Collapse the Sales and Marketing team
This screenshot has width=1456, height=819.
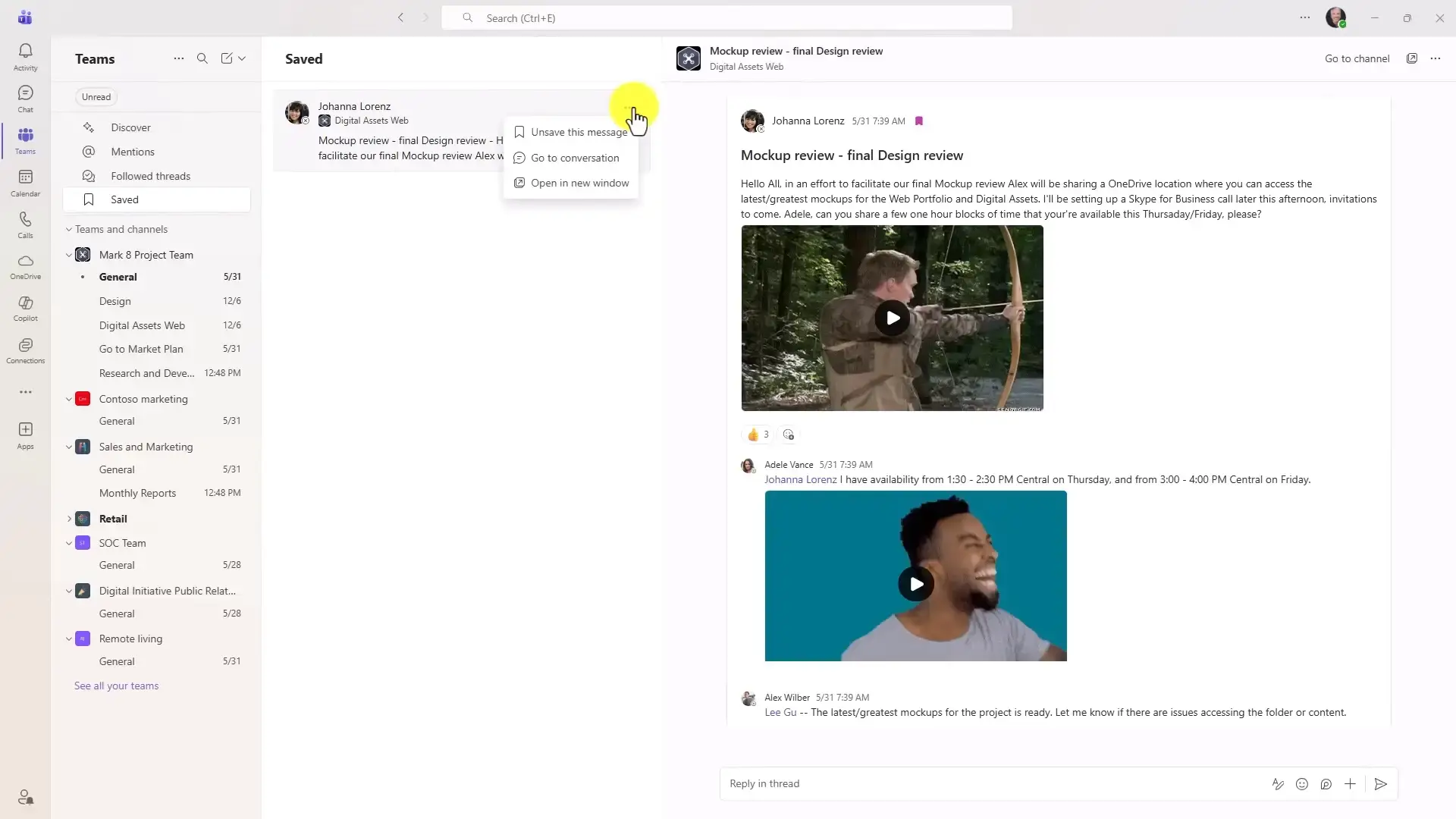[x=69, y=447]
